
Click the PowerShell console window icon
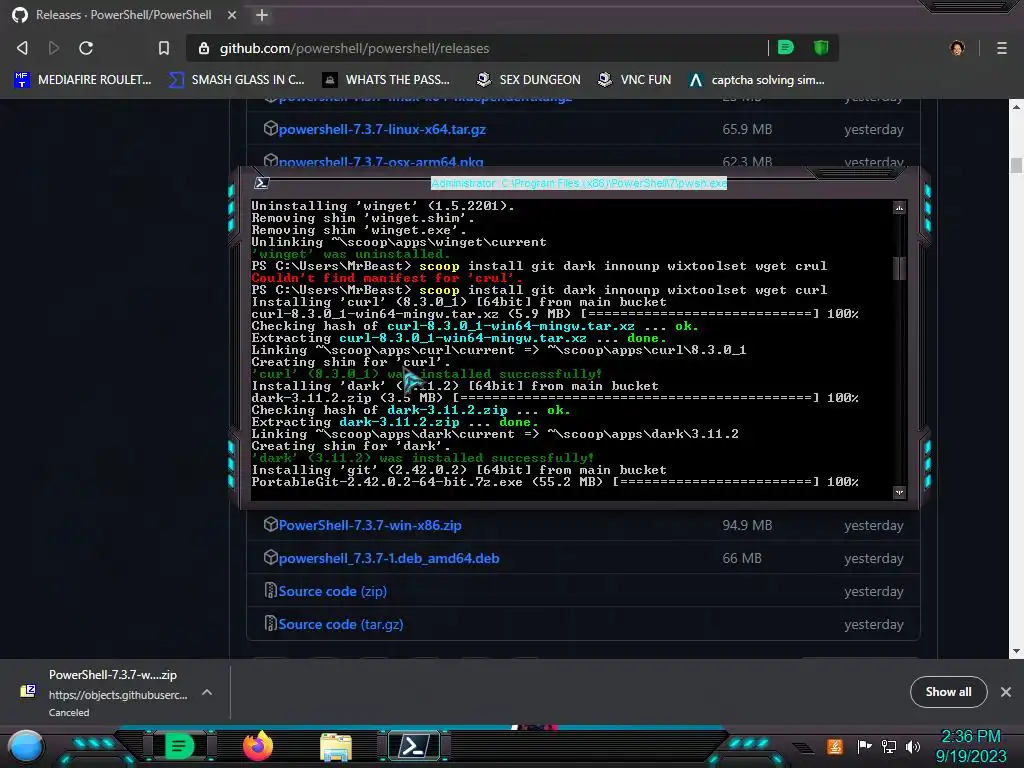click(262, 183)
